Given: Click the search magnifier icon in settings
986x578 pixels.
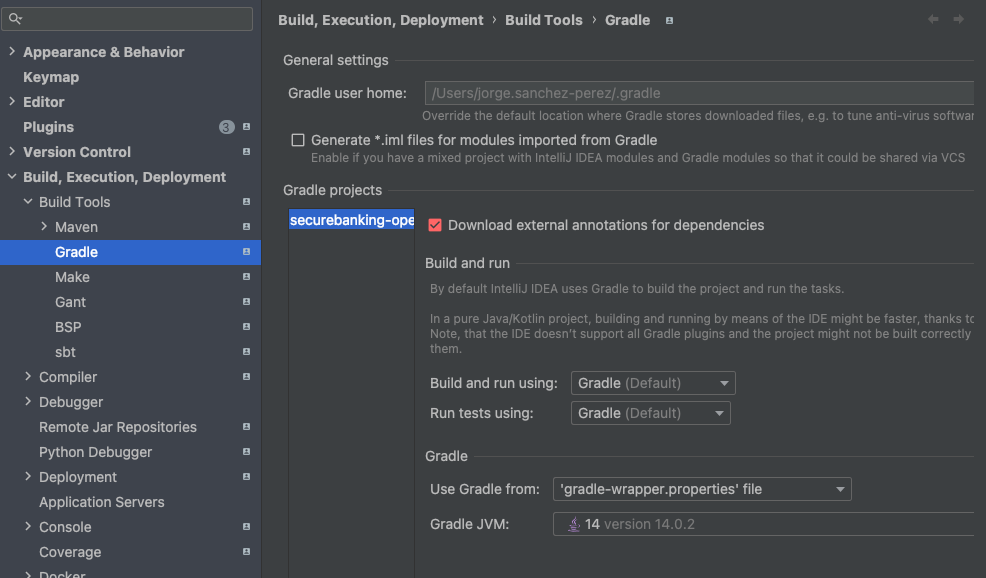Looking at the screenshot, I should click(15, 19).
